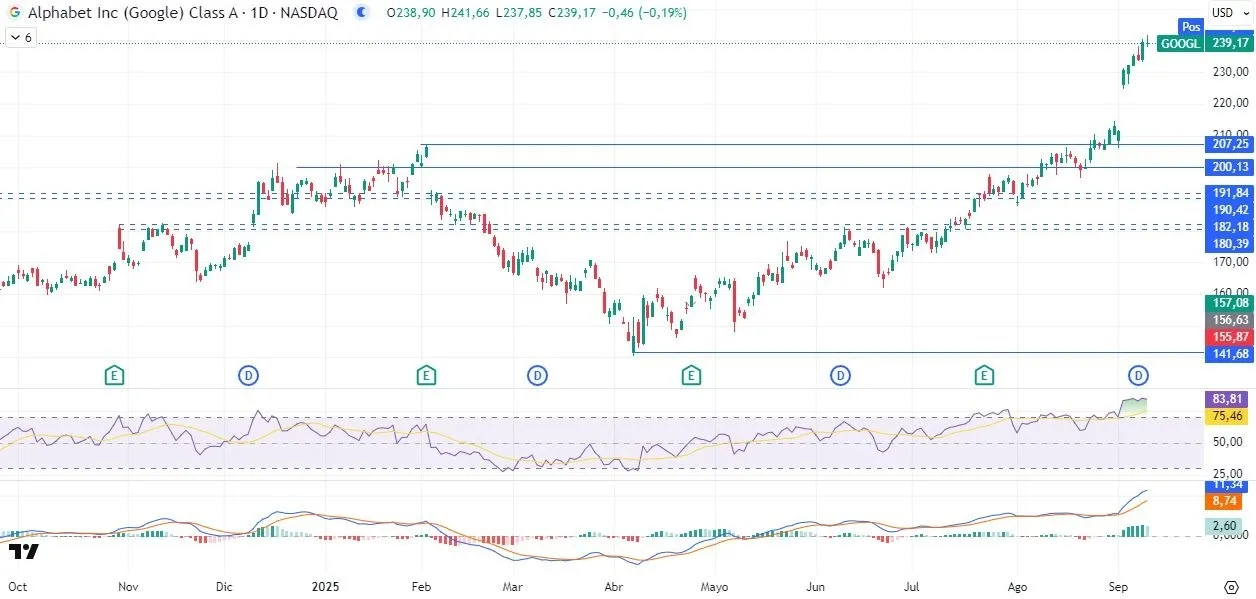Open the earnings marker near November
Viewport: 1256px width, 599px height.
coord(115,376)
